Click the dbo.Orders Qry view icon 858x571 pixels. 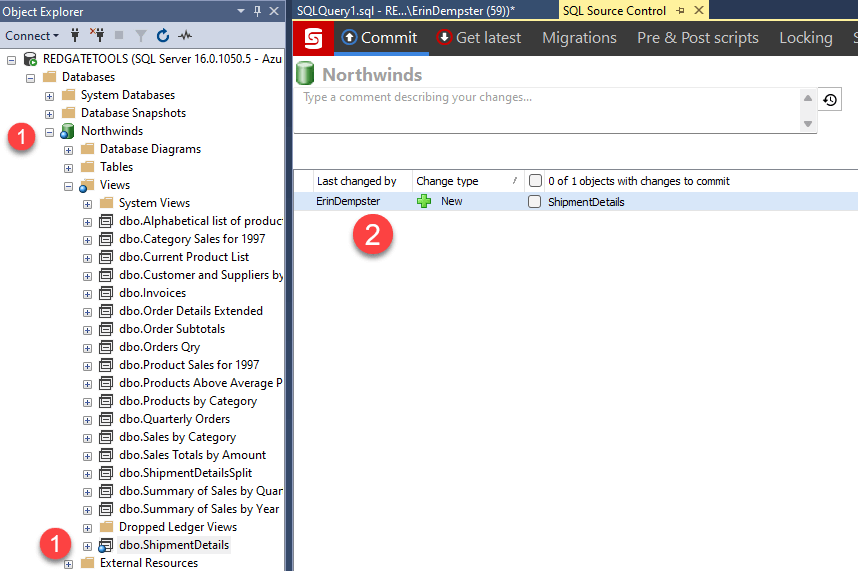point(106,347)
